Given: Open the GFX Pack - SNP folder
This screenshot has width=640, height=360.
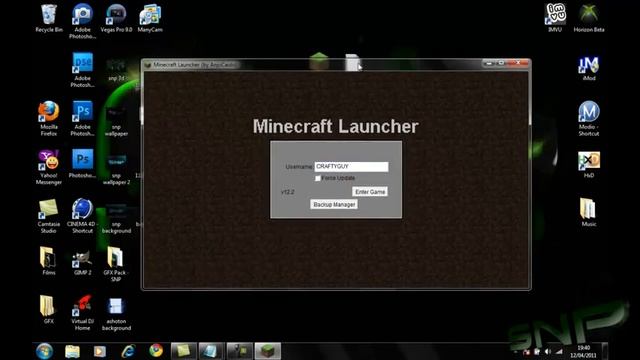Looking at the screenshot, I should 116,264.
